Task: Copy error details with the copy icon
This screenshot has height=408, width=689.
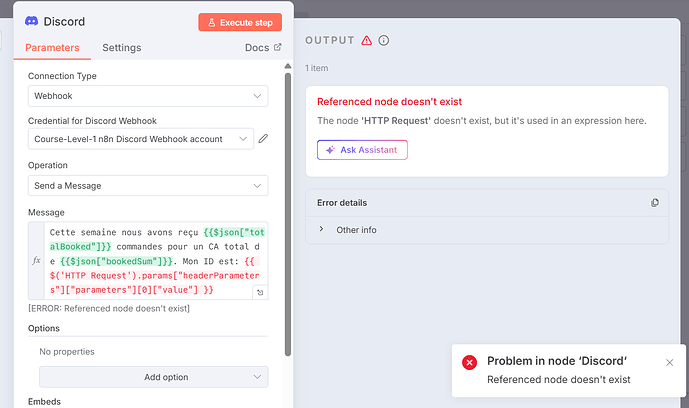Action: tap(655, 203)
